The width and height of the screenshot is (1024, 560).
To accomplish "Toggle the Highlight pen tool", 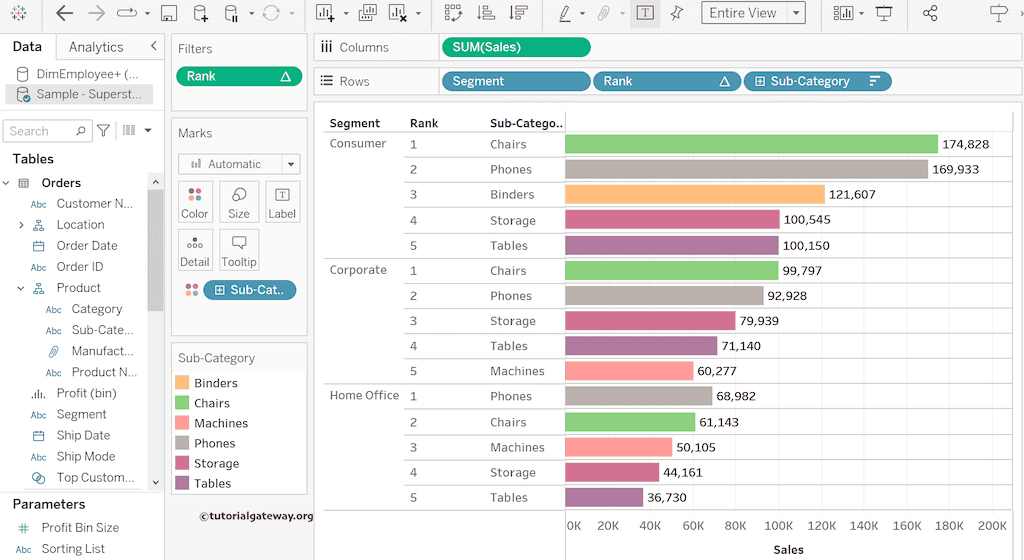I will (564, 13).
